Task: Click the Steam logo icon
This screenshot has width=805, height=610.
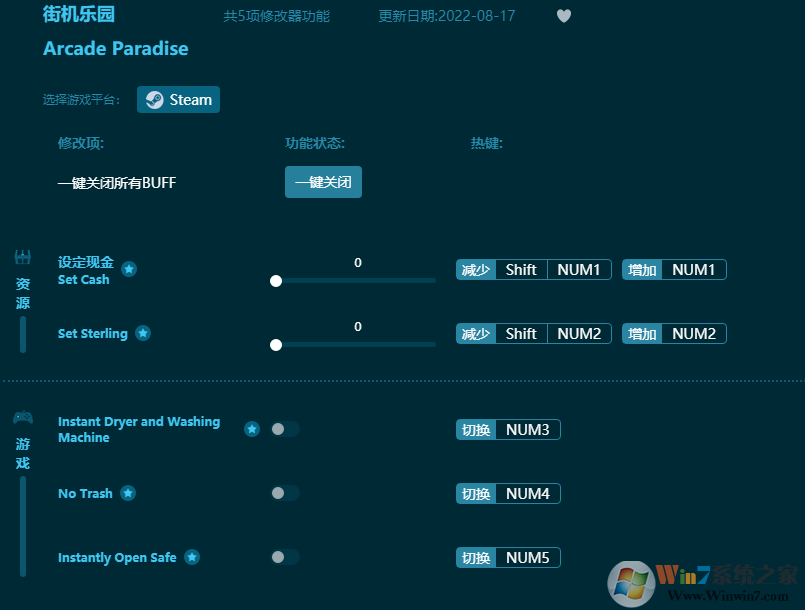Action: 155,100
